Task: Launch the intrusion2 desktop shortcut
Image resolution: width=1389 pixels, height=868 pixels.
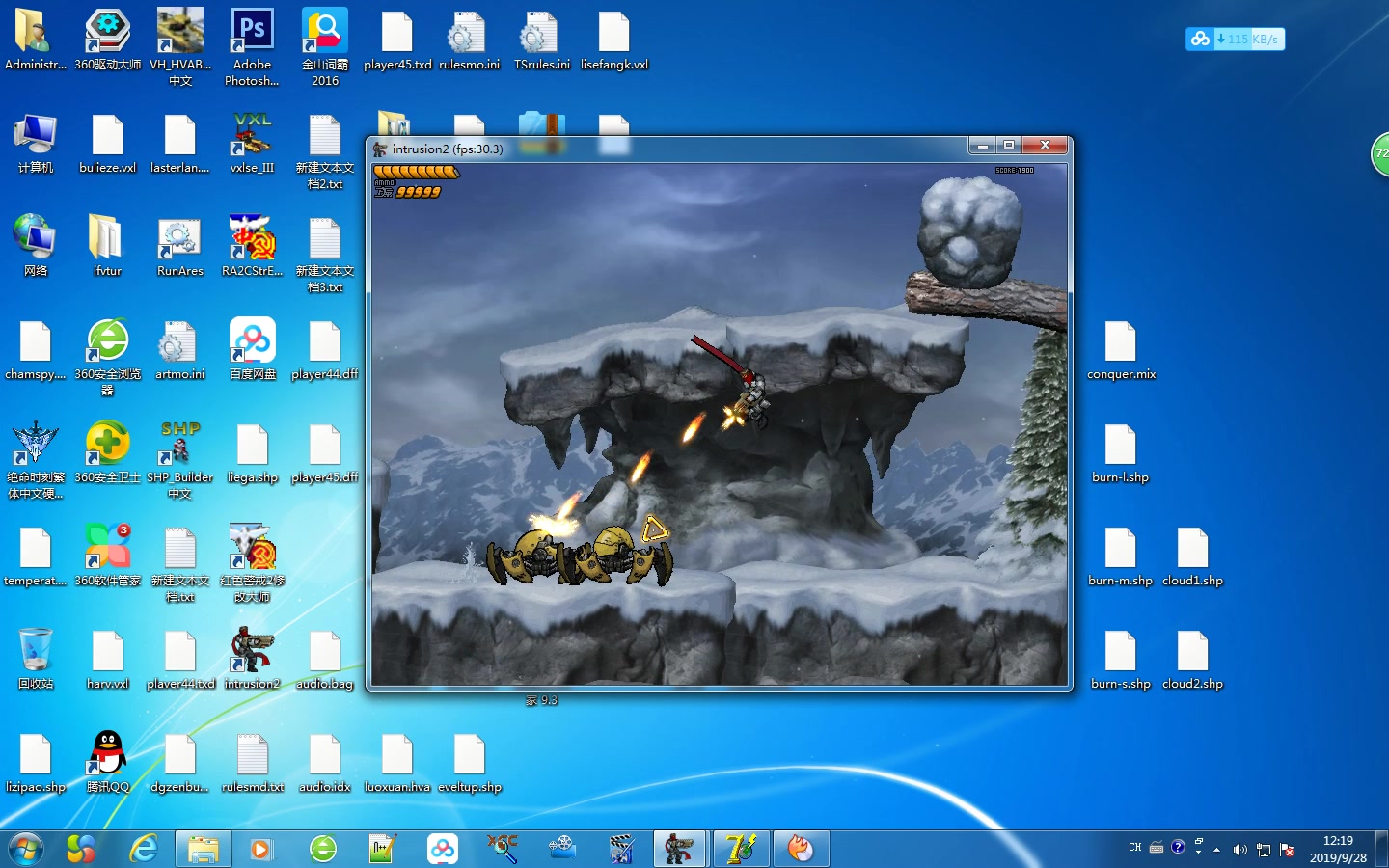Action: click(x=252, y=660)
